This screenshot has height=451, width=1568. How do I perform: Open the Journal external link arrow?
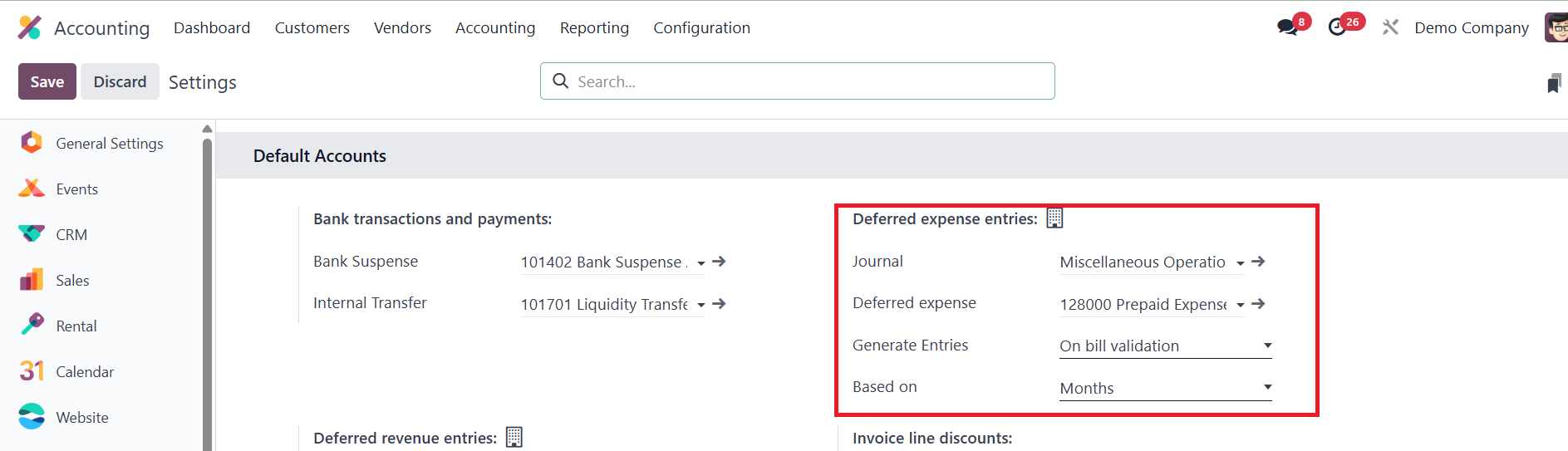pos(1259,262)
